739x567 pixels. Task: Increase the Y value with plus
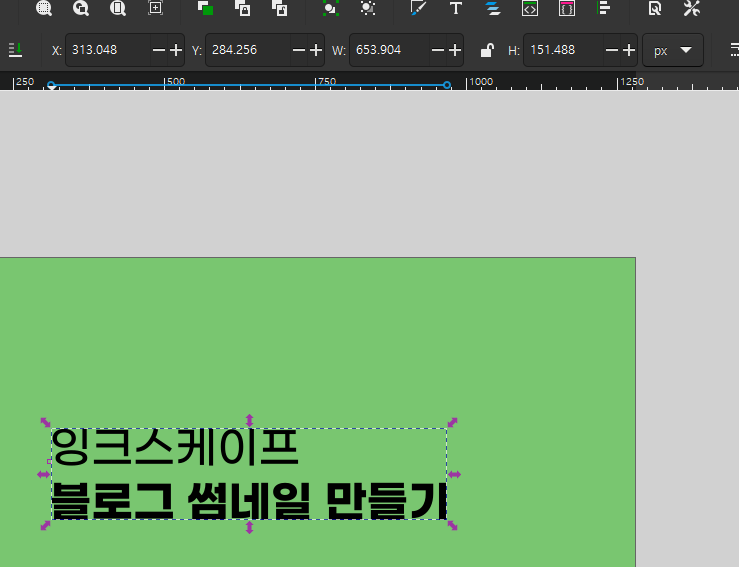coord(316,50)
